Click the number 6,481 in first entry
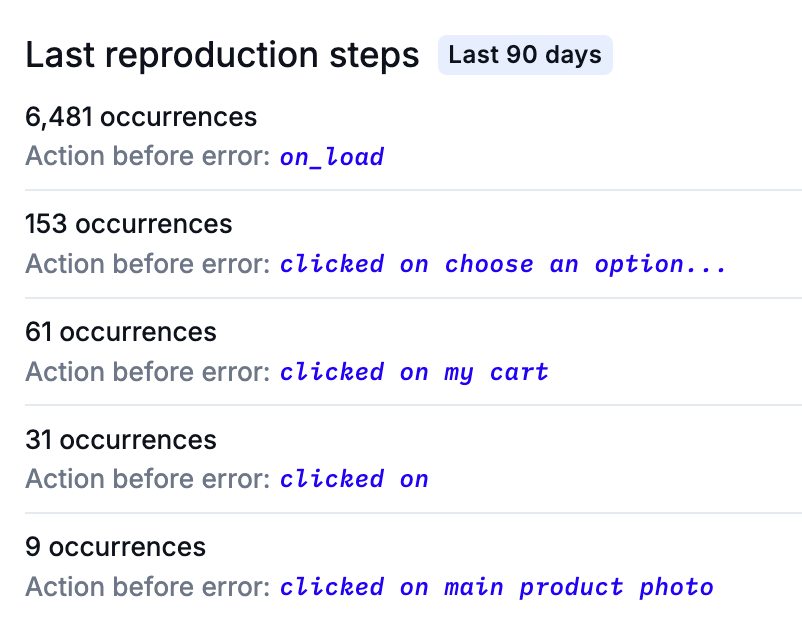The image size is (802, 630). (x=59, y=117)
